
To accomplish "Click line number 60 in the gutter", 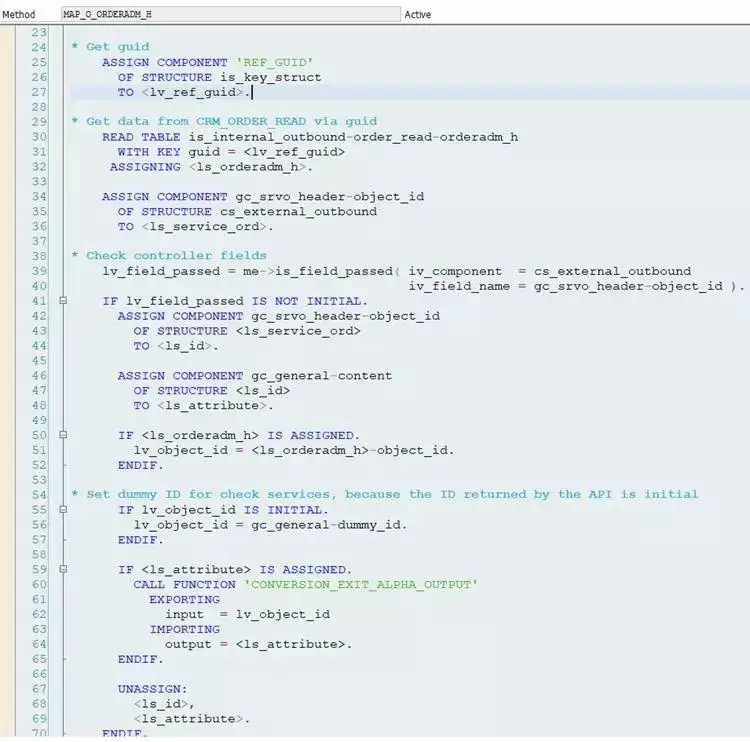I will tap(39, 585).
